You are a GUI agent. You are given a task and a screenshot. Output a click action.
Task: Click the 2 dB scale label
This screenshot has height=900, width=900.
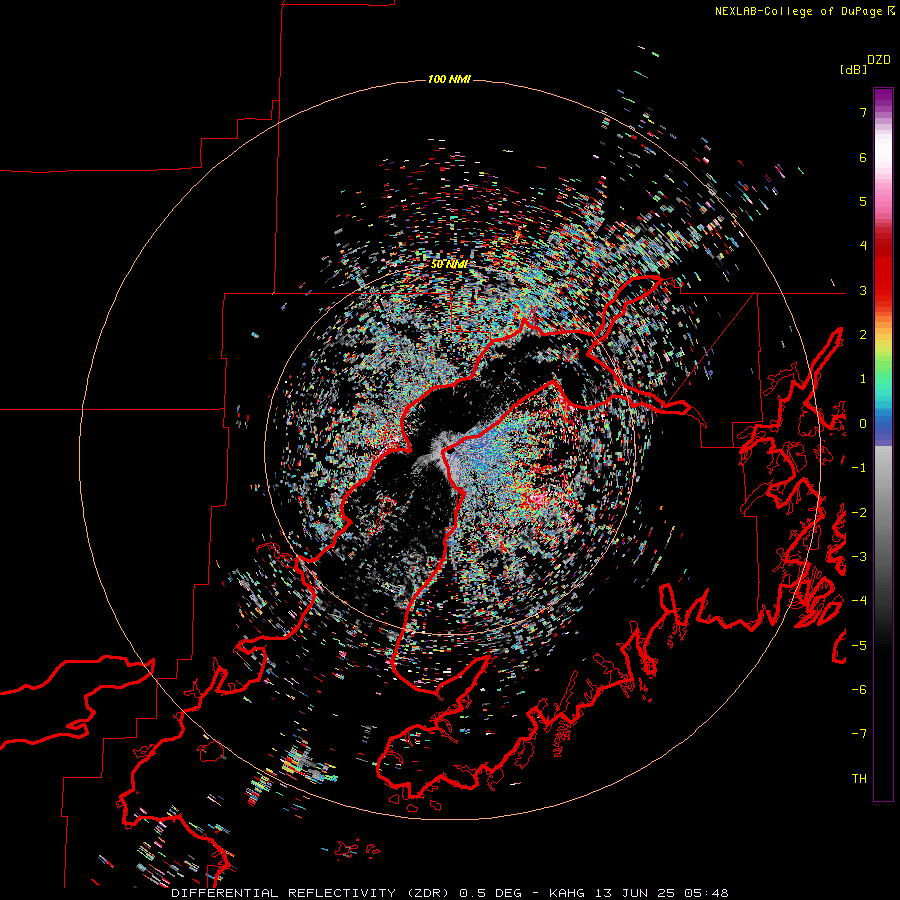[x=863, y=335]
